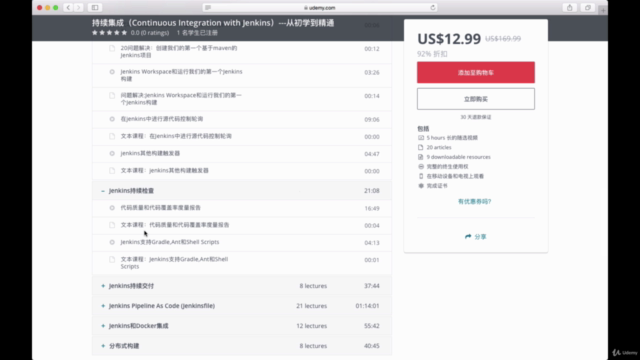Click the 分享 share link
The width and height of the screenshot is (640, 360).
476,236
